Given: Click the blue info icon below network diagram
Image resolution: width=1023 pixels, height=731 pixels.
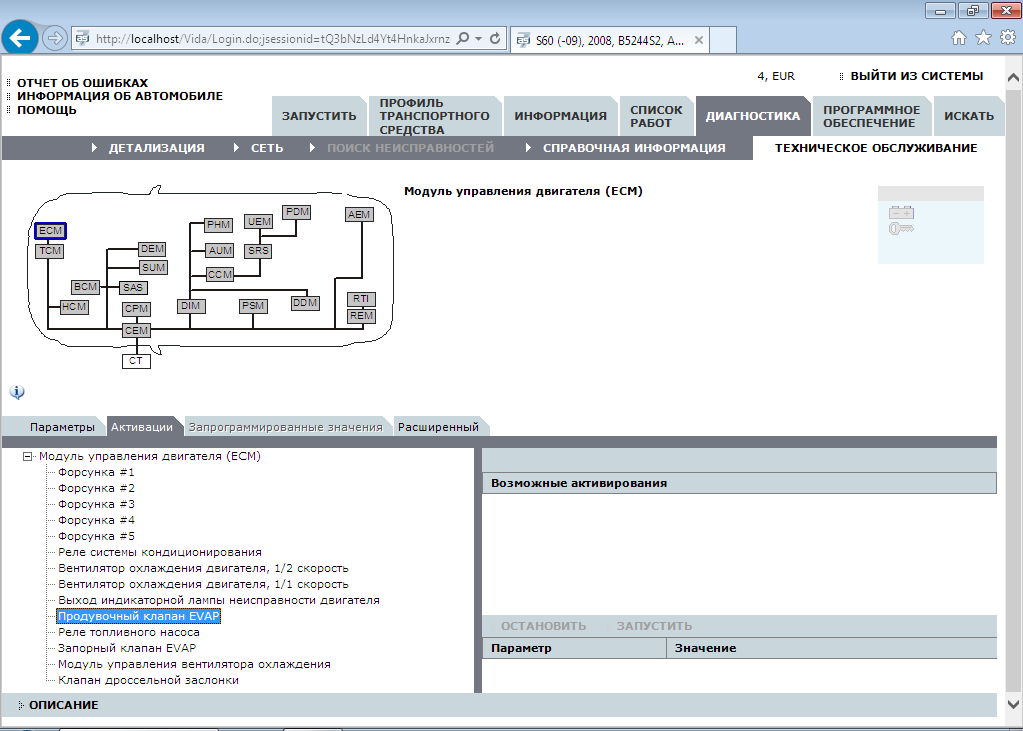Looking at the screenshot, I should (17, 392).
